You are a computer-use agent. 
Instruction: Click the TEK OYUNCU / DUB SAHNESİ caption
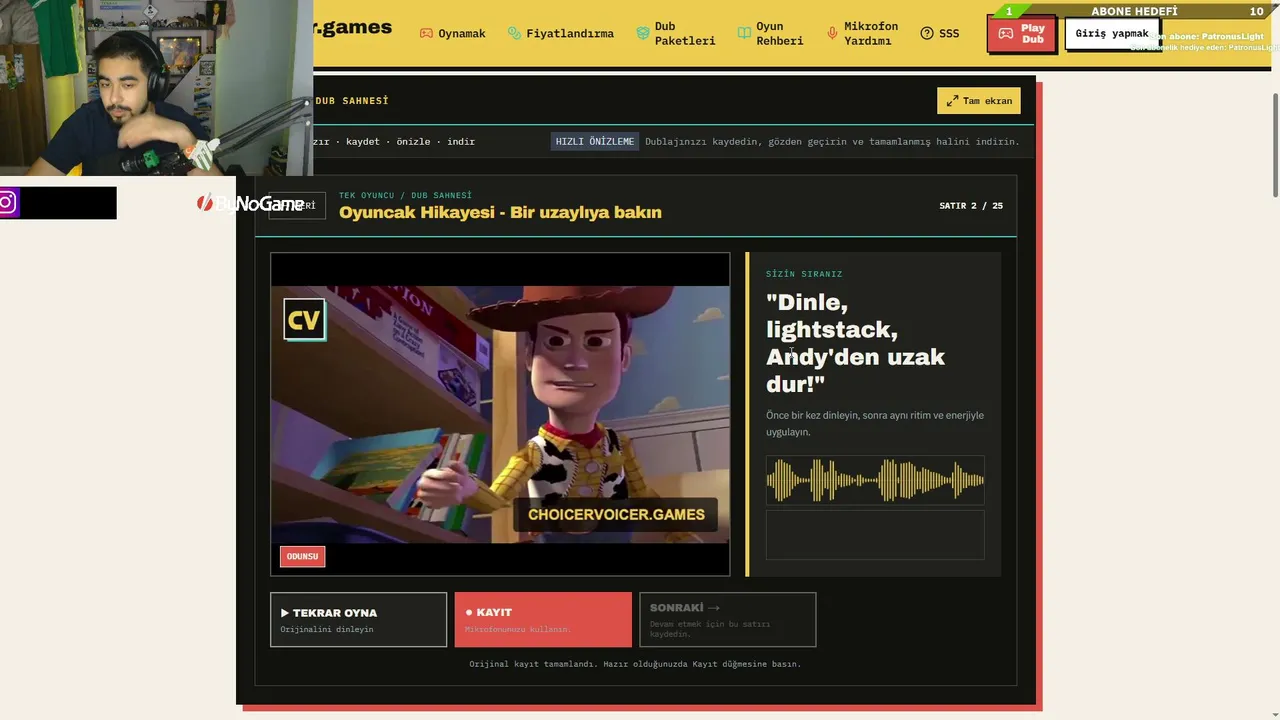[x=405, y=195]
